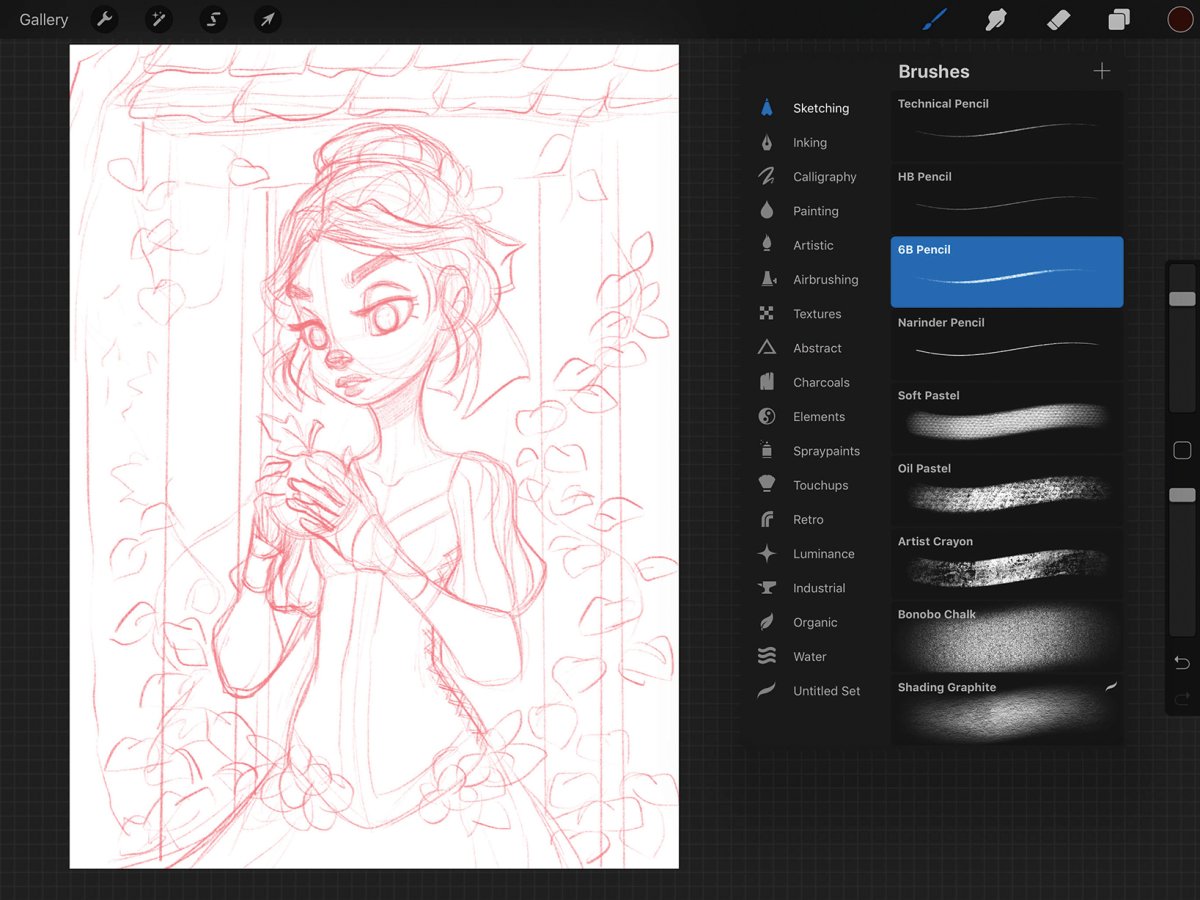Toggle the square modify button on sidebar

(x=1182, y=451)
